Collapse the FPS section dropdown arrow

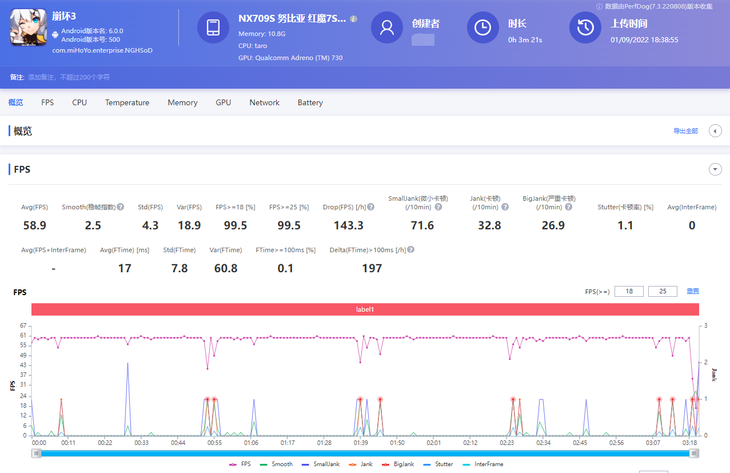(x=715, y=169)
